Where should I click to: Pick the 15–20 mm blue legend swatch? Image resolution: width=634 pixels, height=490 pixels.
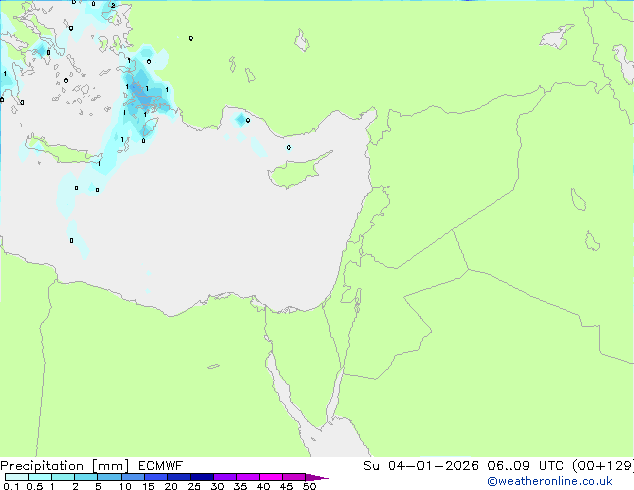pos(155,477)
